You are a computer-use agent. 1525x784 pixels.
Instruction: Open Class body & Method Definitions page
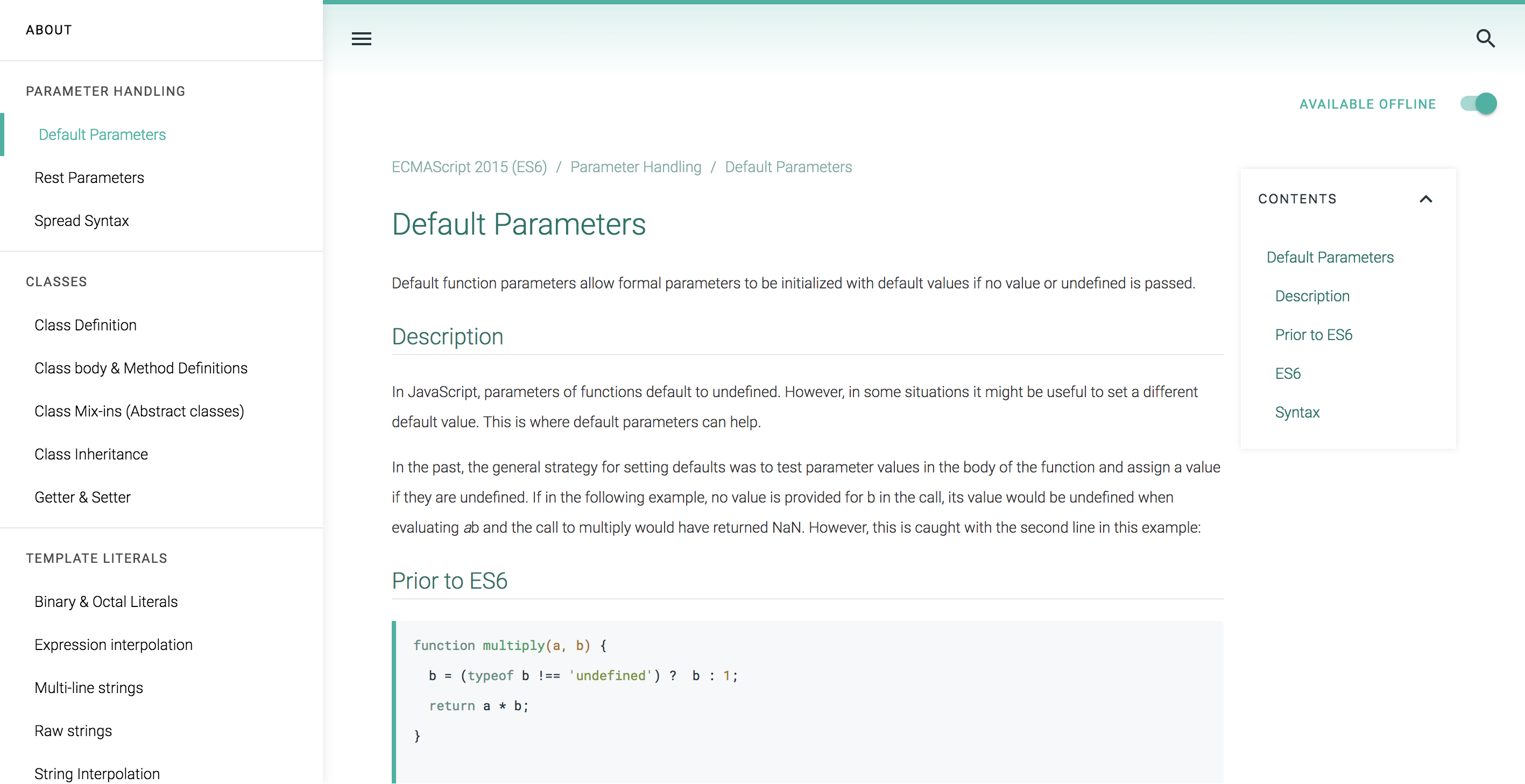[141, 368]
